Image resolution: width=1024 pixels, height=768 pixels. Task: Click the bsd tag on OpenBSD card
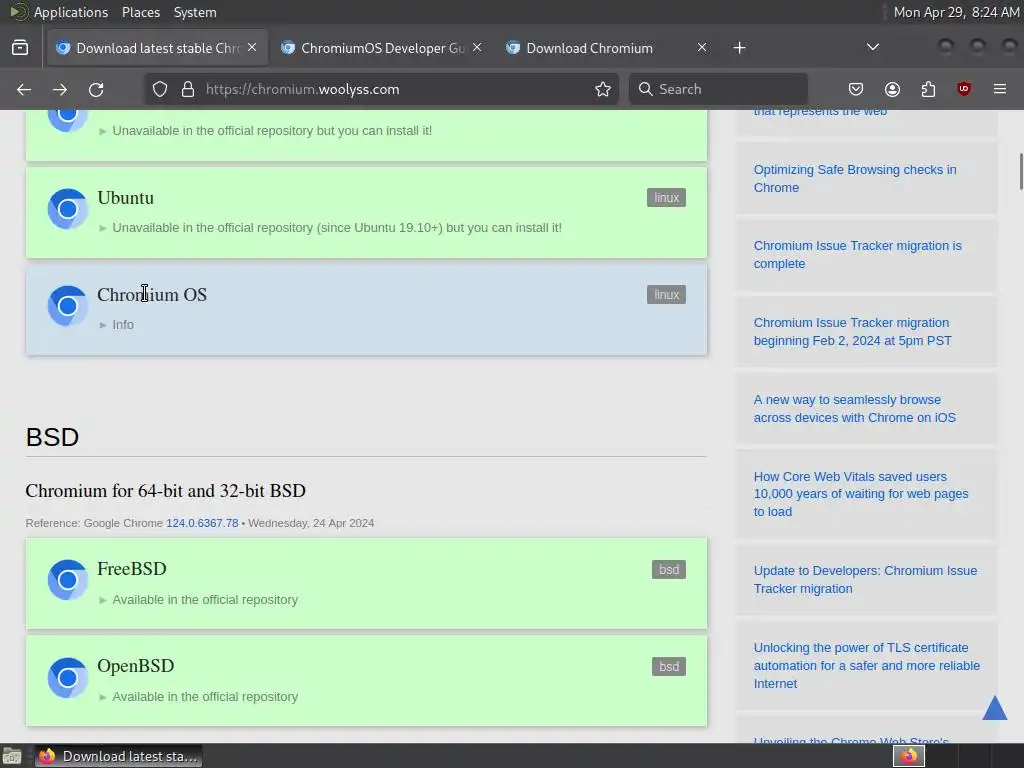pyautogui.click(x=669, y=667)
